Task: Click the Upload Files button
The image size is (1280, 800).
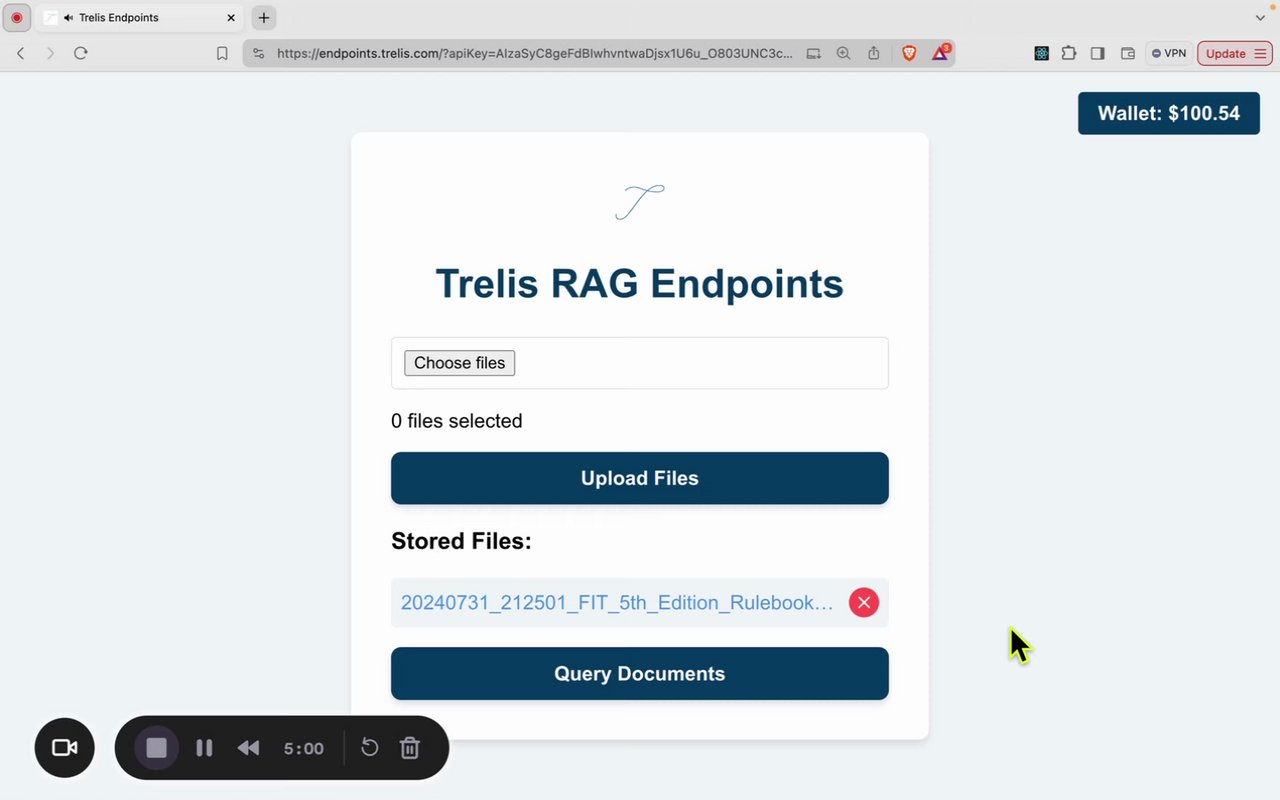Action: (x=640, y=478)
